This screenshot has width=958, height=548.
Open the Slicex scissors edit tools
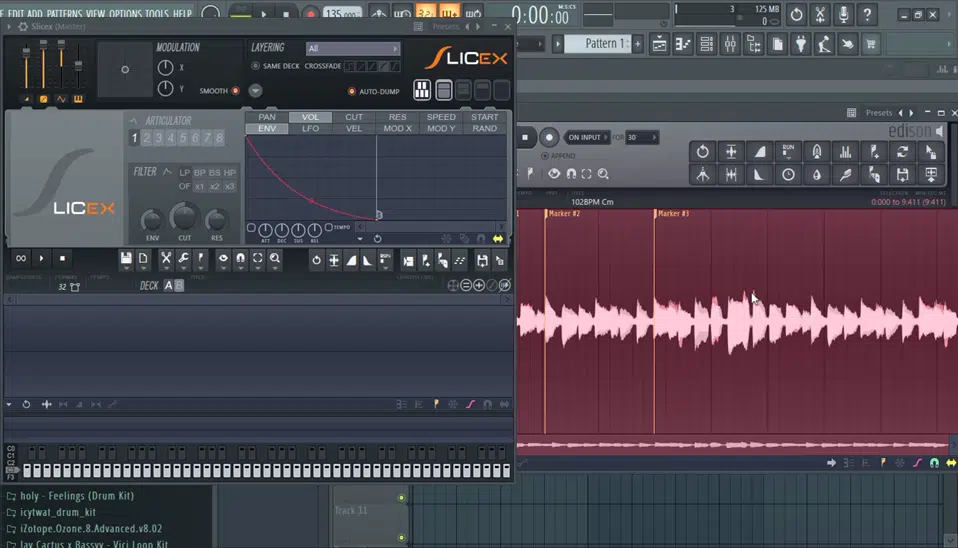pyautogui.click(x=166, y=259)
